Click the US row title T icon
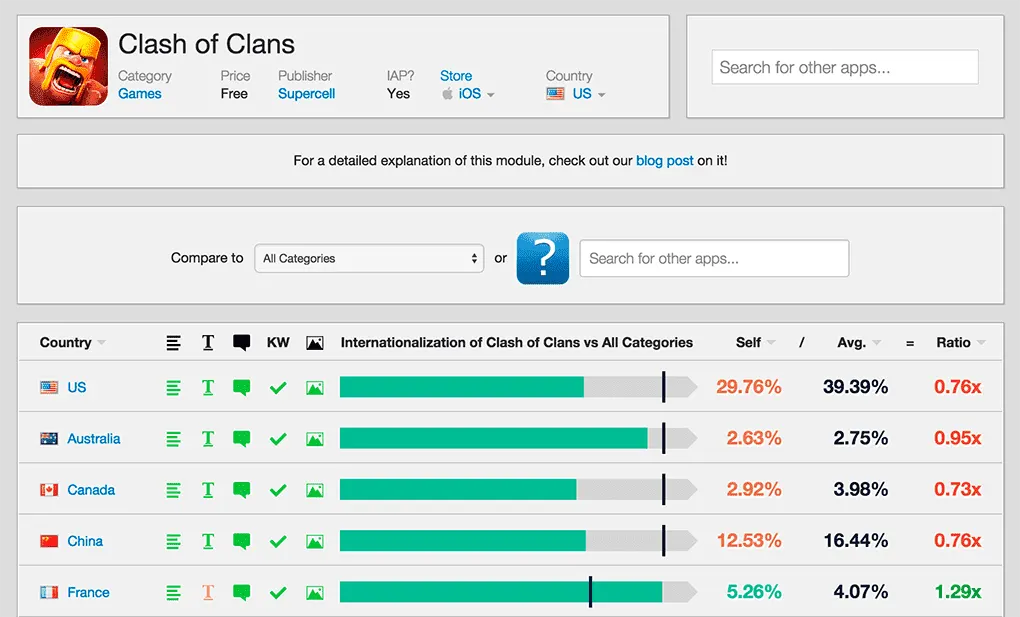Viewport: 1020px width, 617px height. coord(208,388)
